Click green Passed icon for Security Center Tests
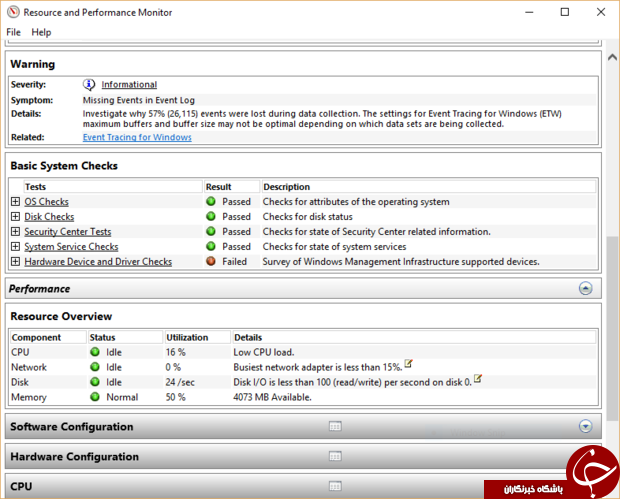This screenshot has width=620, height=499. click(211, 232)
